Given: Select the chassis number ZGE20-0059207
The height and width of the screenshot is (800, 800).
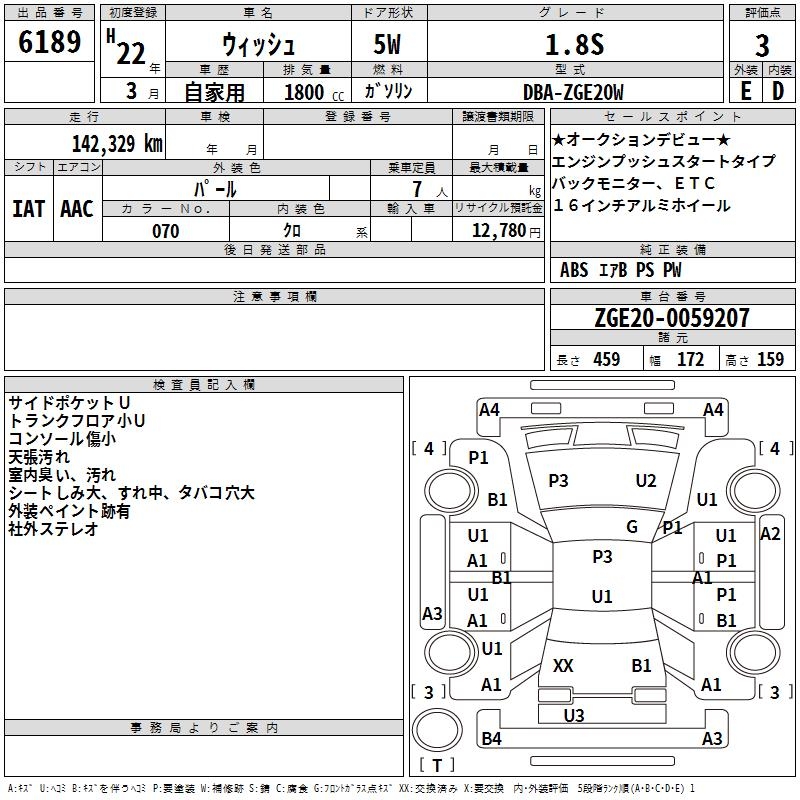Looking at the screenshot, I should [671, 318].
